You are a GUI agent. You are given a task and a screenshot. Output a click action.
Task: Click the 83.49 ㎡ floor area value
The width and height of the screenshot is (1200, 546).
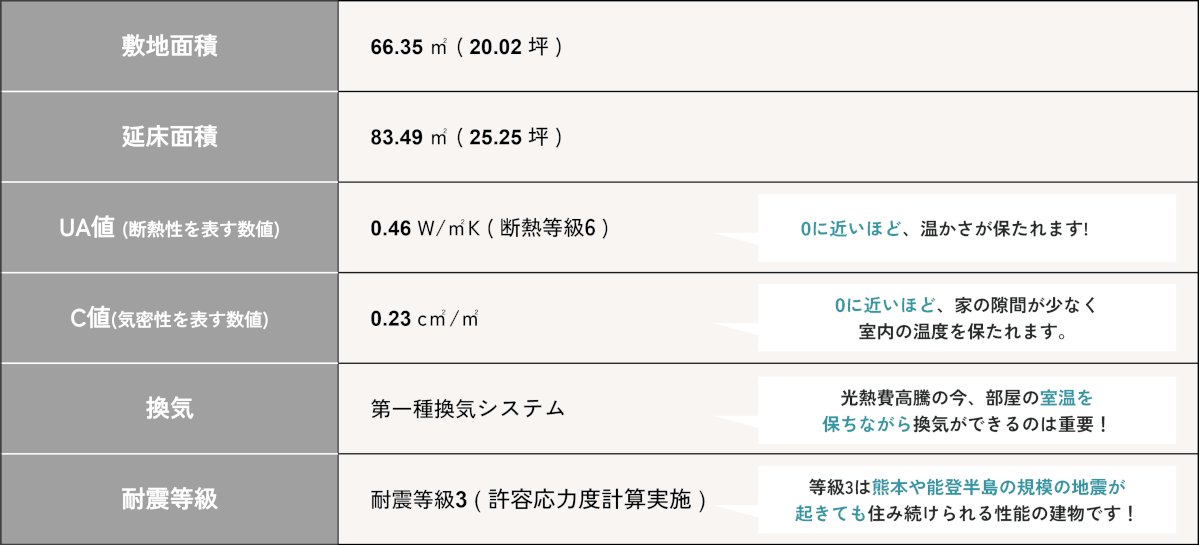click(x=408, y=138)
